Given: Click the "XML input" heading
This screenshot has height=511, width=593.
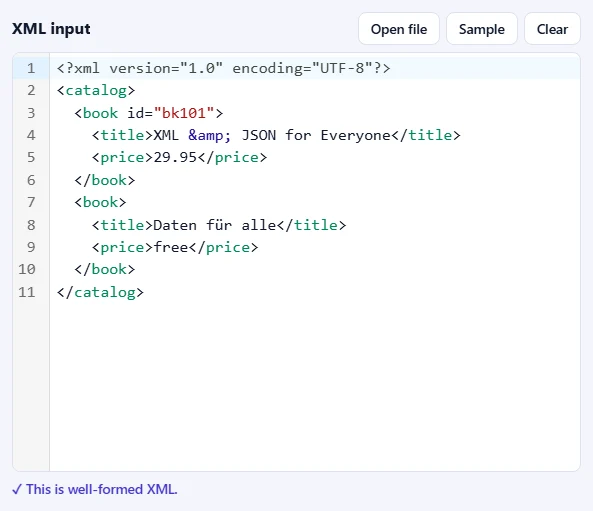Looking at the screenshot, I should (51, 29).
